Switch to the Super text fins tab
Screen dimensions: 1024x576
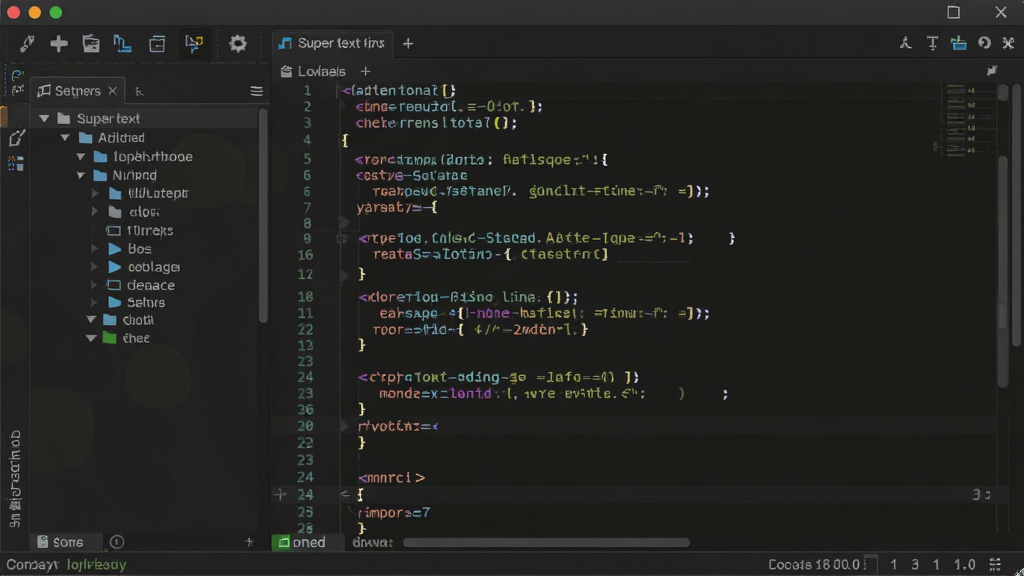coord(332,43)
